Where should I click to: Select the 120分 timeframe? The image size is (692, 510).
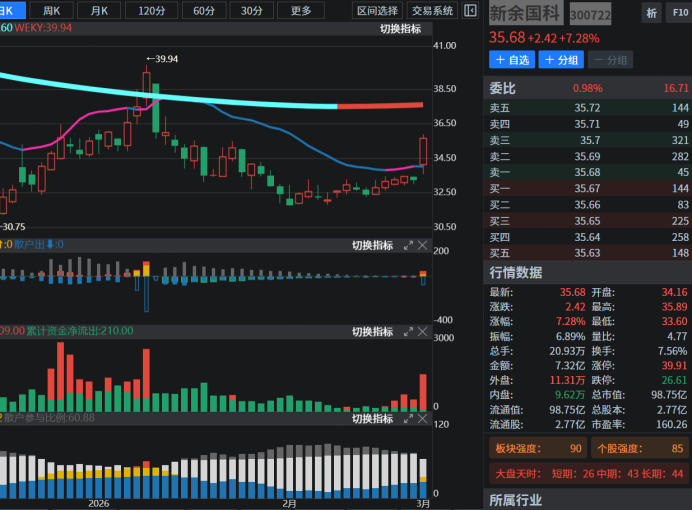point(152,11)
